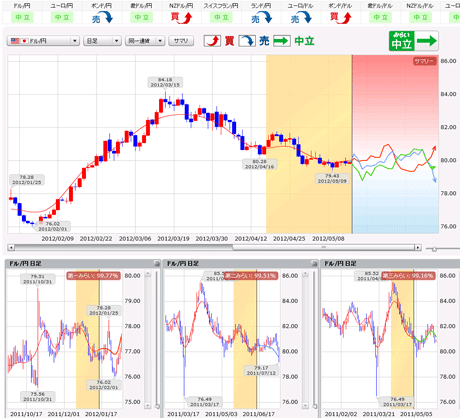Click the first panel scroll-down arrow
Screen dimensions: 460x418
(x=148, y=406)
